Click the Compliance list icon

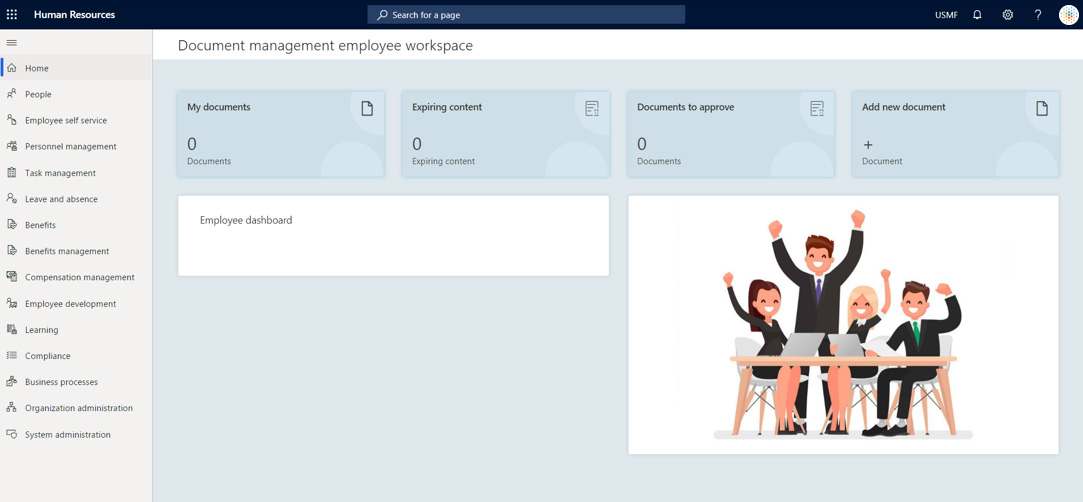pyautogui.click(x=11, y=356)
